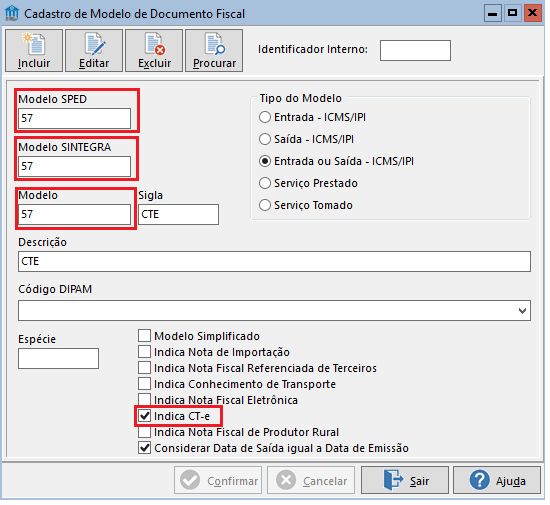
Task: Select Serviço Prestado radio option
Action: pyautogui.click(x=265, y=183)
